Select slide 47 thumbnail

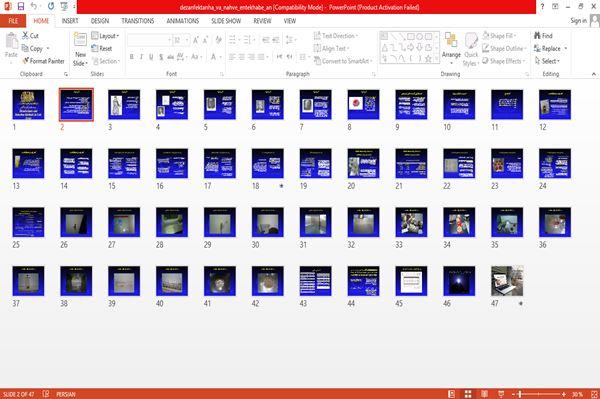click(507, 281)
